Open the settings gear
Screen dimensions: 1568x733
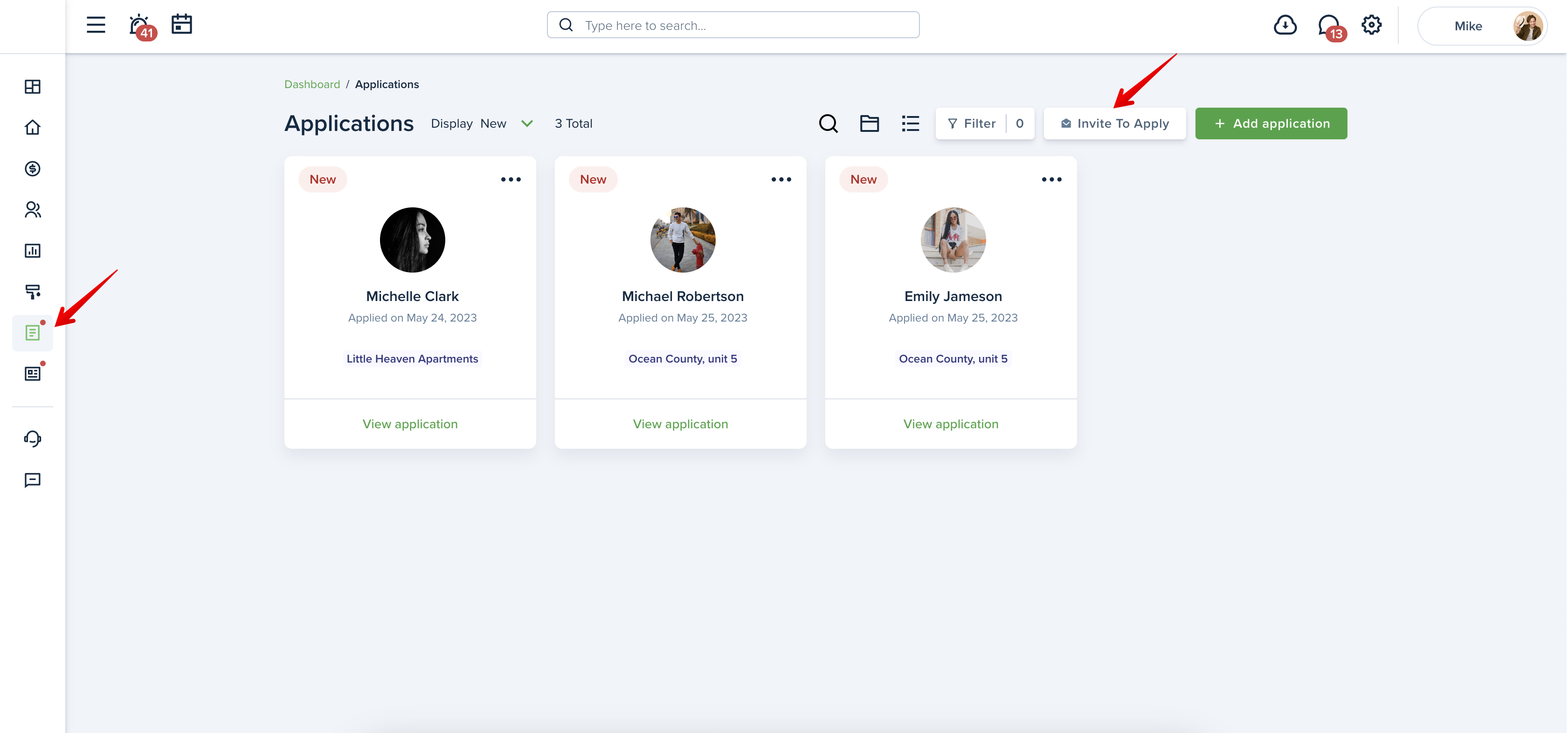tap(1371, 25)
